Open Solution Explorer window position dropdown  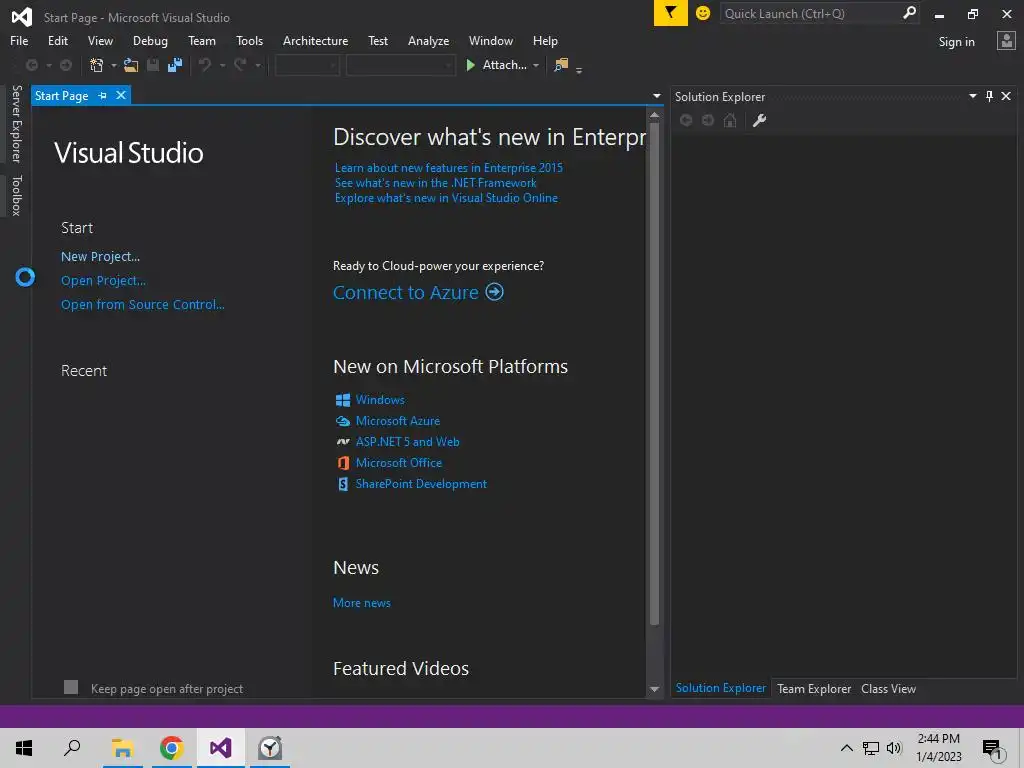(x=972, y=96)
